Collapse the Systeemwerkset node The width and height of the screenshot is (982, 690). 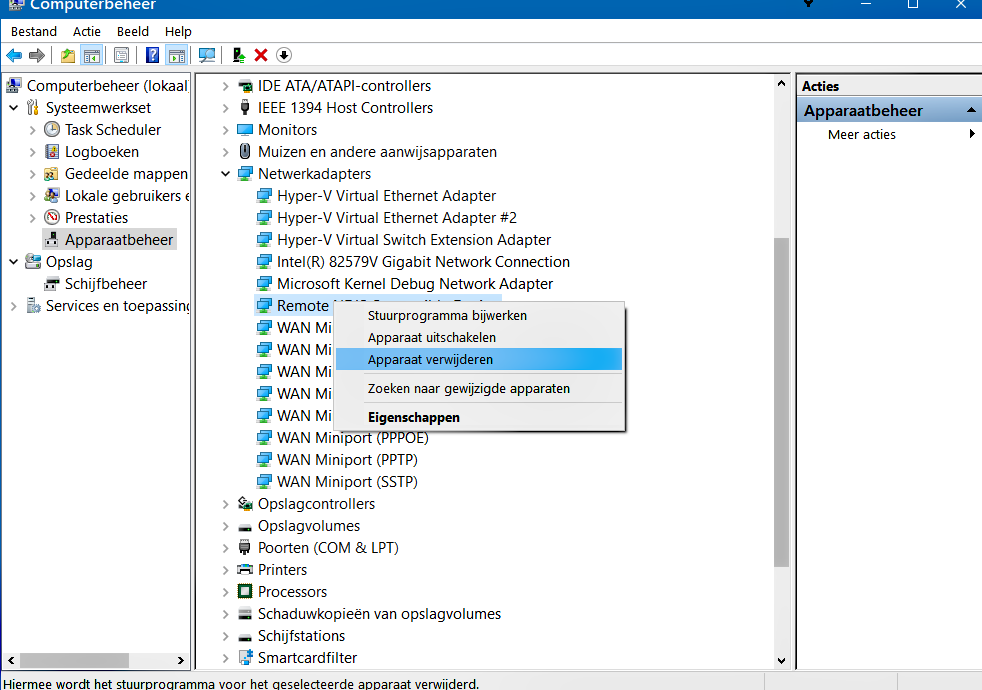[x=14, y=108]
